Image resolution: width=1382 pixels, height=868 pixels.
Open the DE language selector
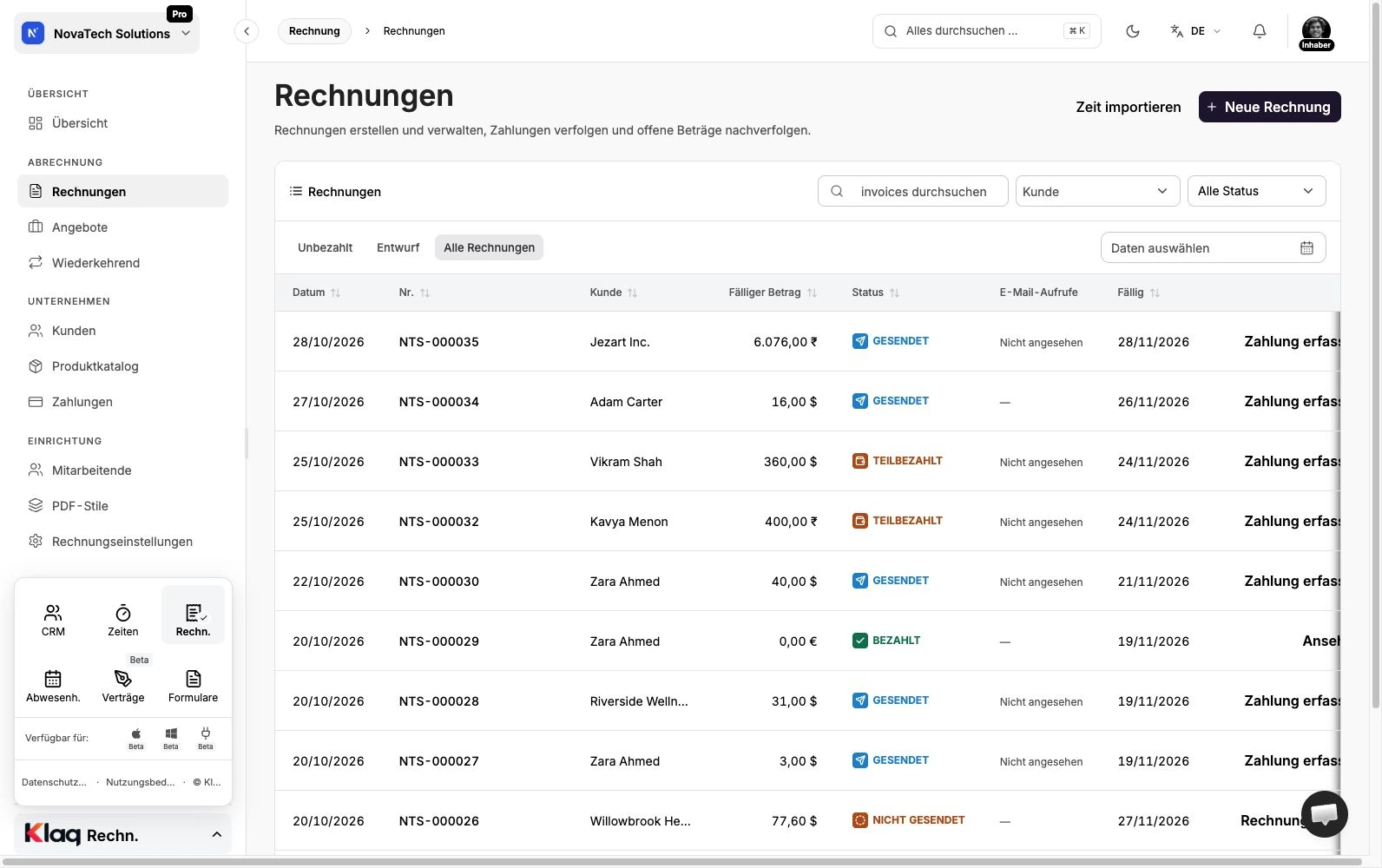click(x=1195, y=31)
